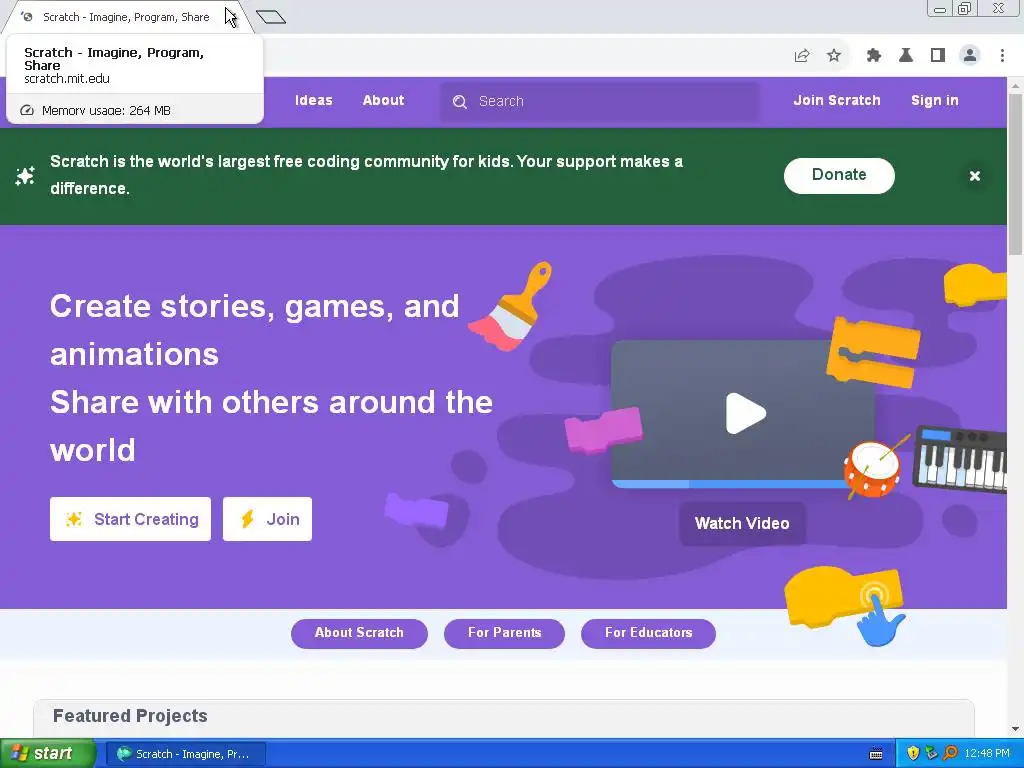The height and width of the screenshot is (768, 1024).
Task: Click the Featured Projects heading
Action: 130,716
